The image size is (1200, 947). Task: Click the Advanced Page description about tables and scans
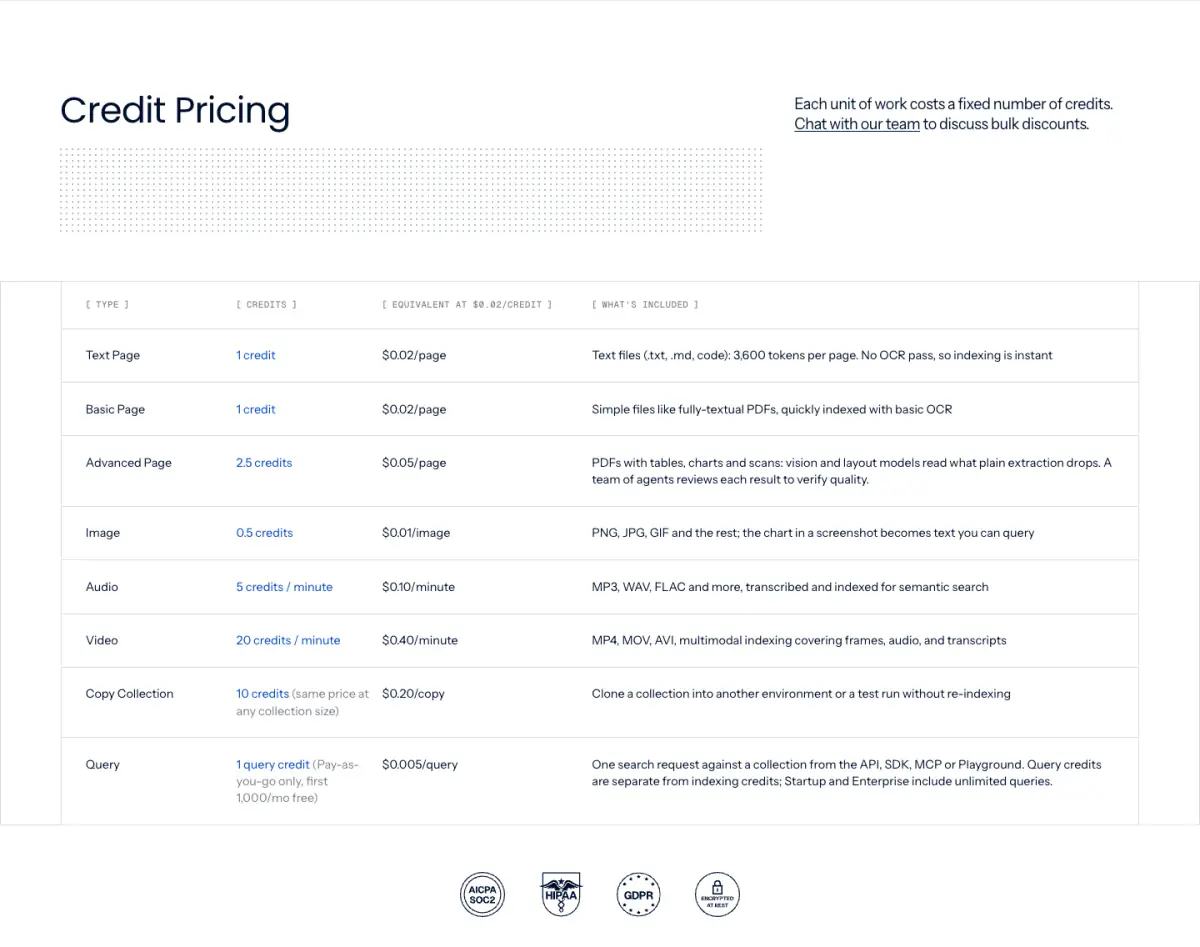[x=852, y=471]
